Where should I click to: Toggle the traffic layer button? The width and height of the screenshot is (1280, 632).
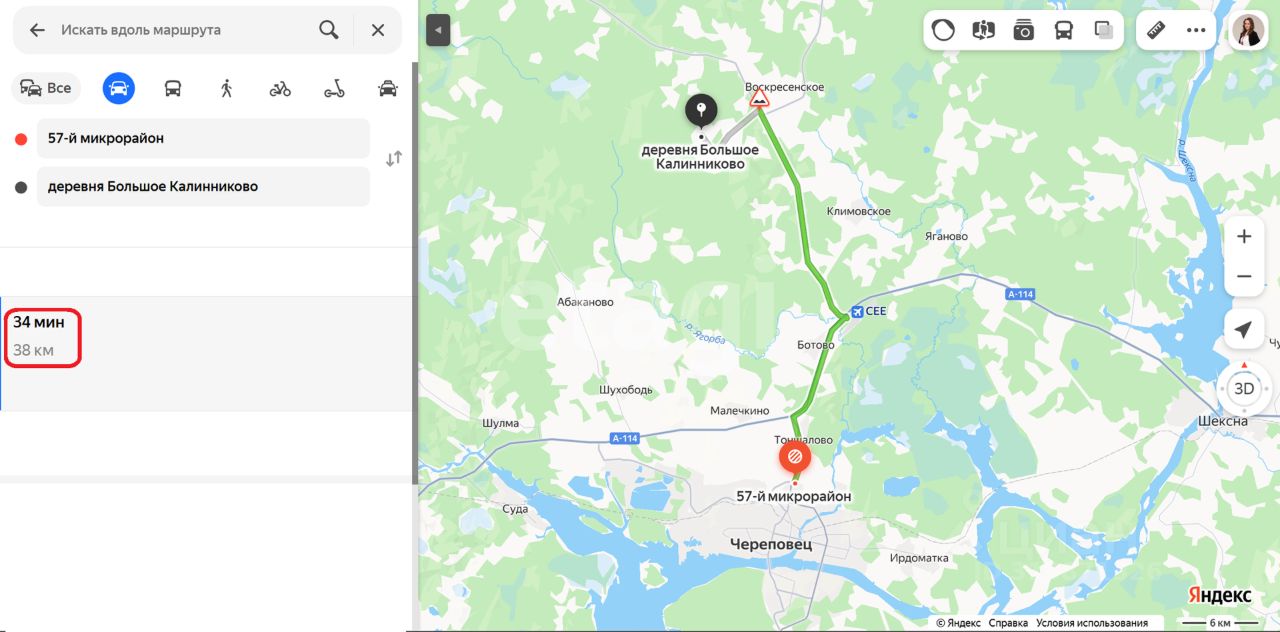pyautogui.click(x=943, y=30)
